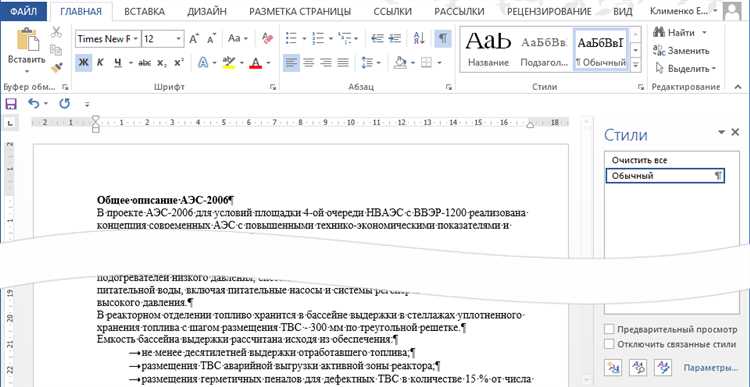
Task: Enable the Предварительный просмотр checkbox
Action: pyautogui.click(x=609, y=330)
